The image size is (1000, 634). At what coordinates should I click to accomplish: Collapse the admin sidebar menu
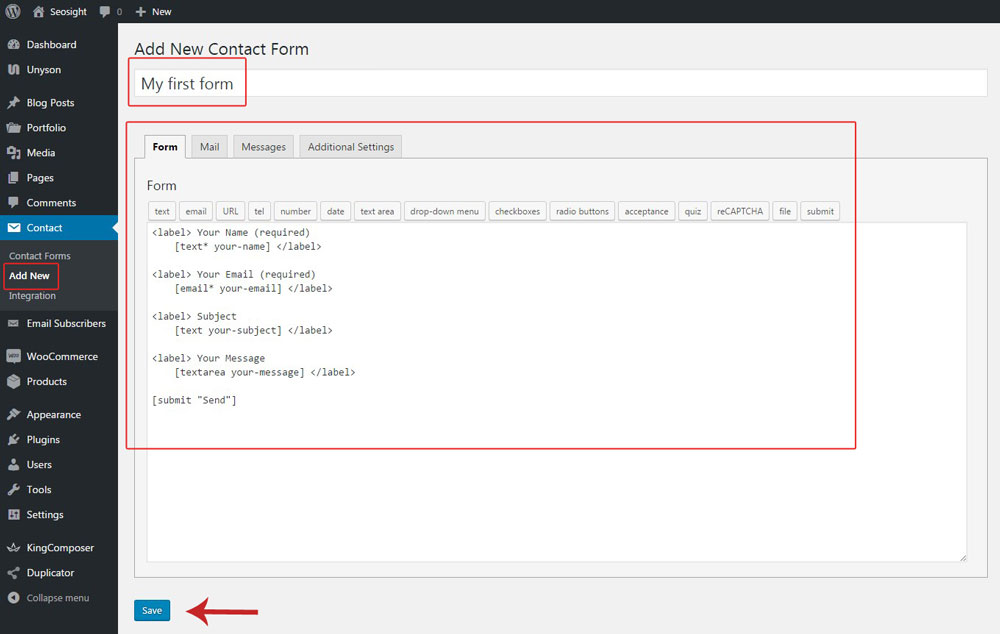tap(57, 598)
